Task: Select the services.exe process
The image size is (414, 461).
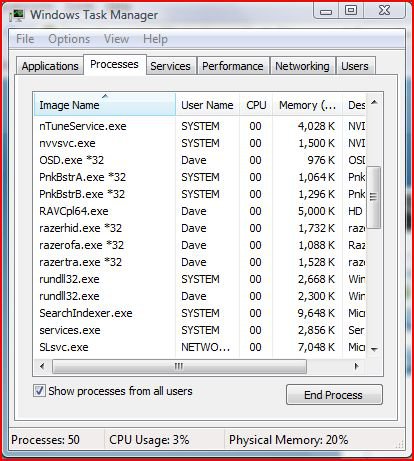Action: tap(200, 330)
